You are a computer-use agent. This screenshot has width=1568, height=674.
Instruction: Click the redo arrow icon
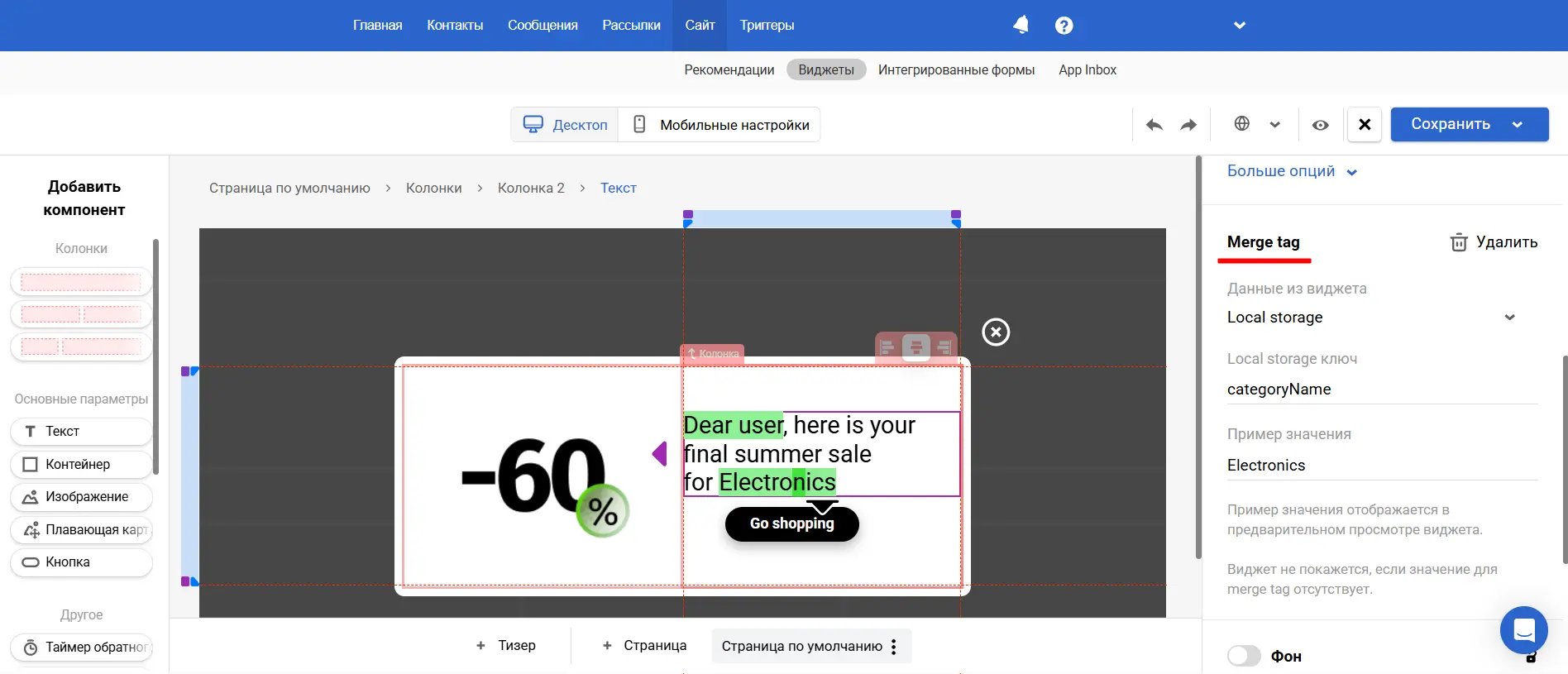[x=1188, y=125]
